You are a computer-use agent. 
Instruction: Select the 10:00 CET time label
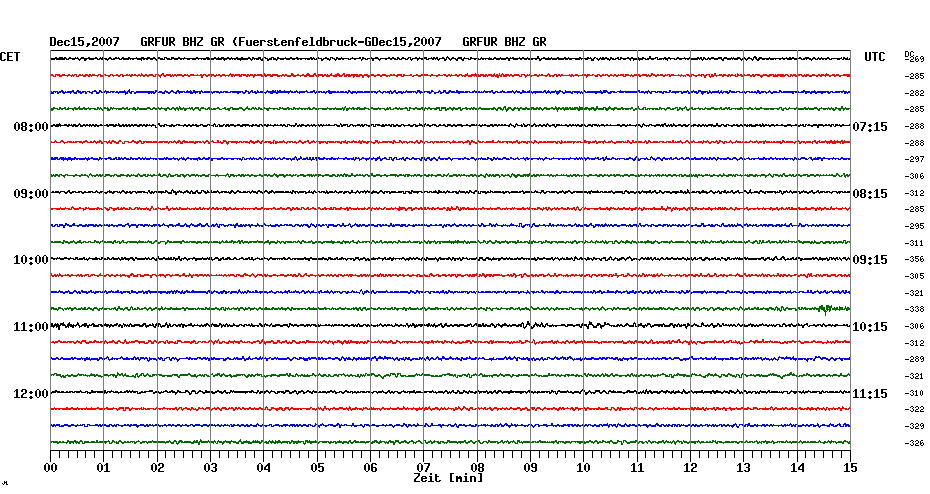tap(31, 260)
